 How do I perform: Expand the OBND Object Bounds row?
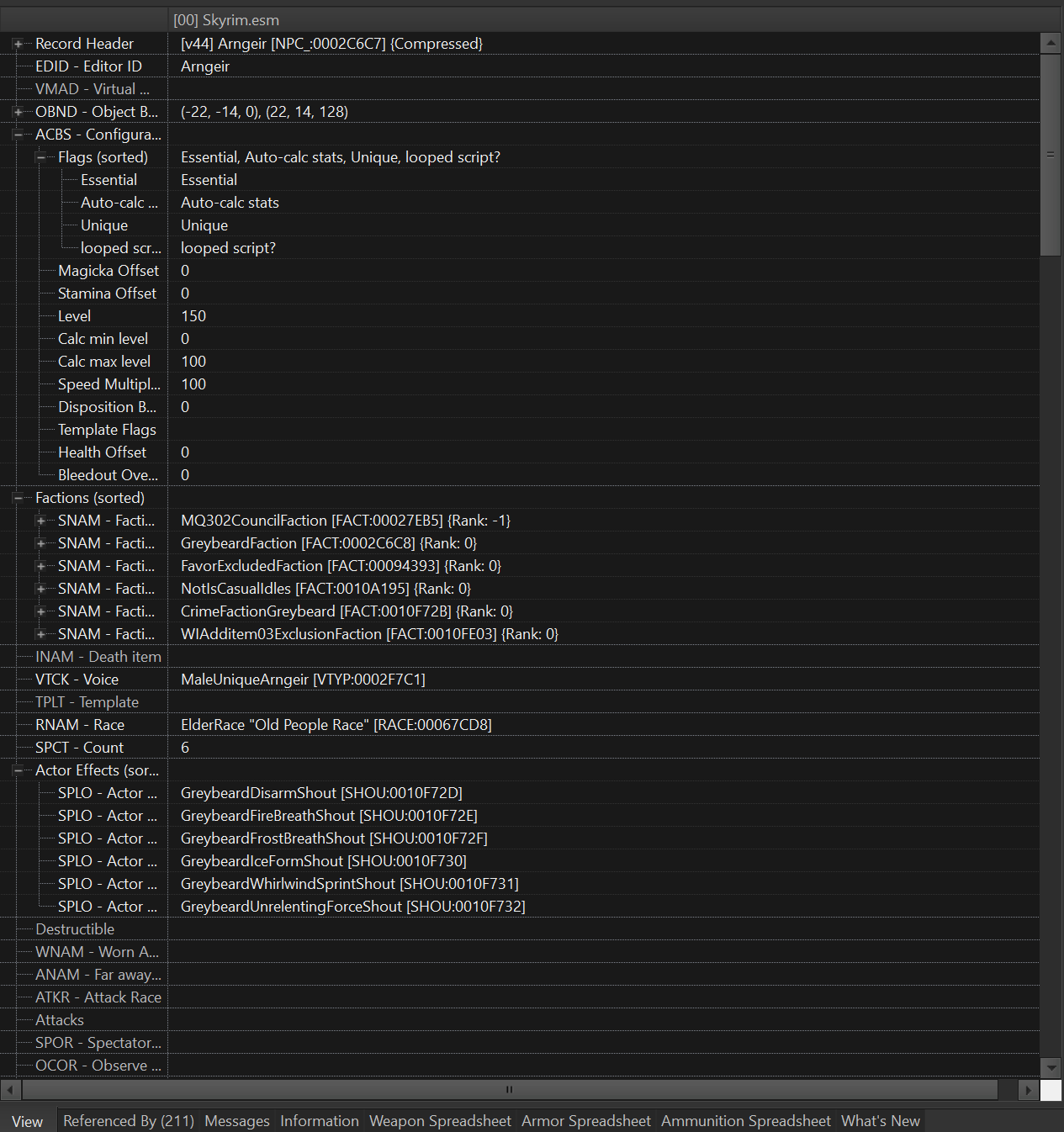18,112
